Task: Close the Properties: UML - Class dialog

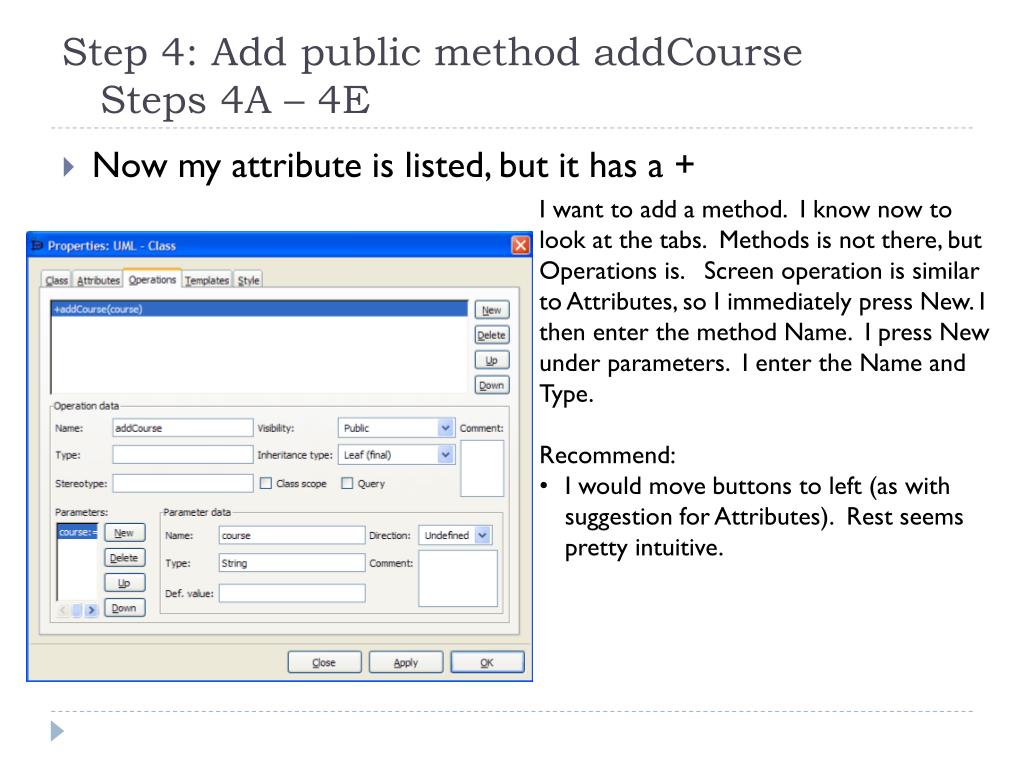Action: (520, 245)
